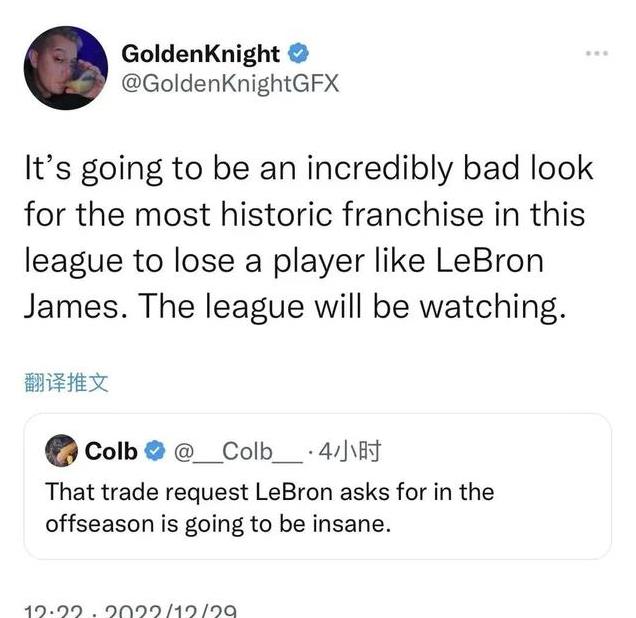Screen dimensions: 636x618
Task: Click "watching." ending the main tweet
Action: pyautogui.click(x=492, y=307)
